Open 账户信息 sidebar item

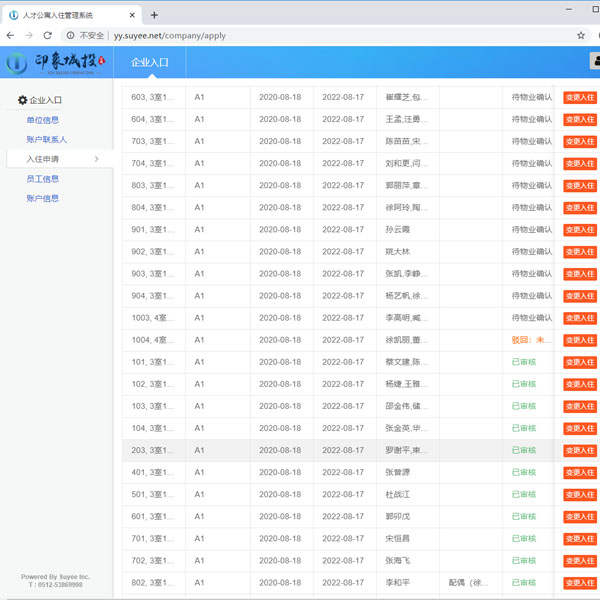(x=43, y=198)
